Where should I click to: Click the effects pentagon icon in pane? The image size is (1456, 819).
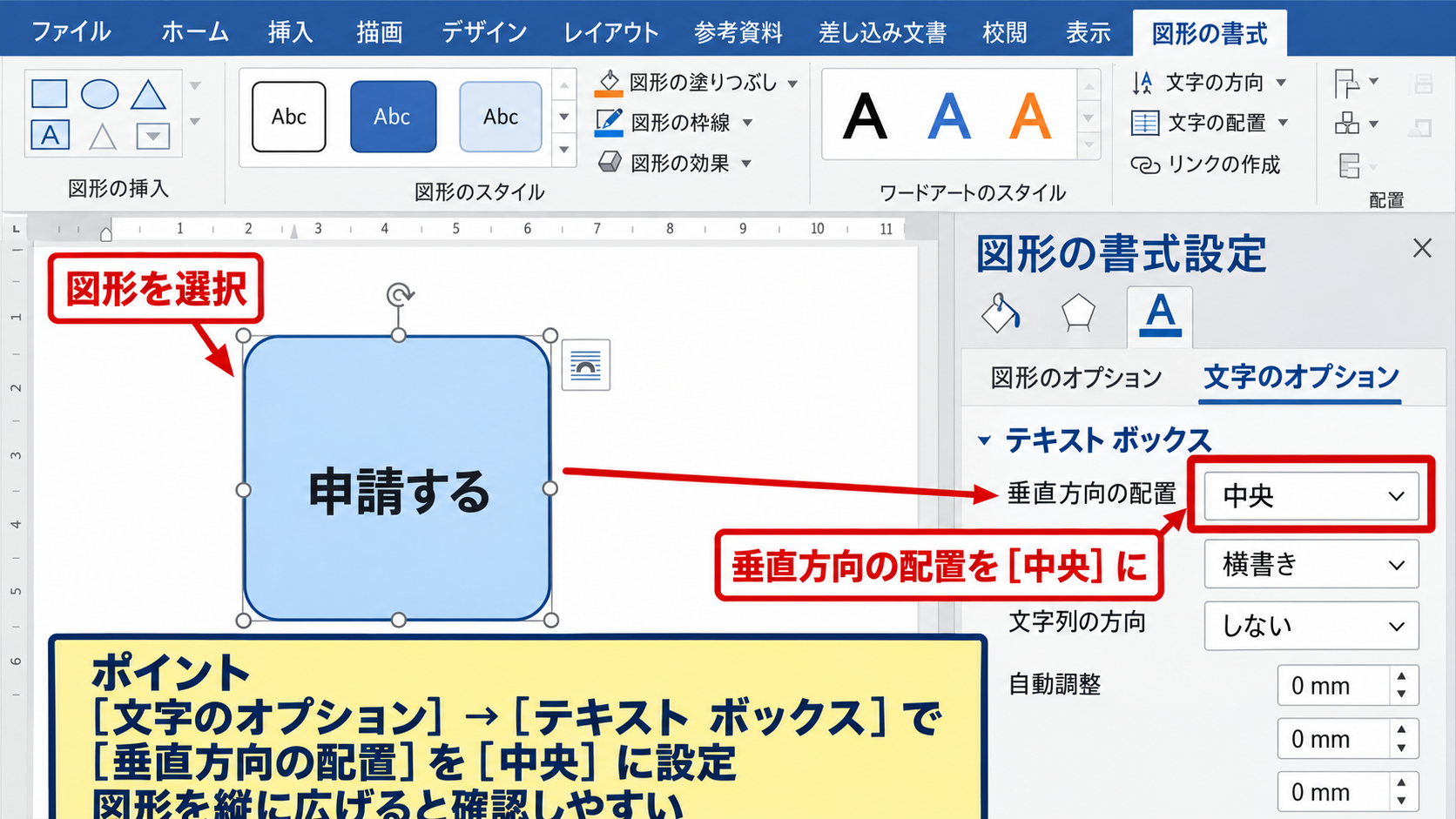(1078, 313)
